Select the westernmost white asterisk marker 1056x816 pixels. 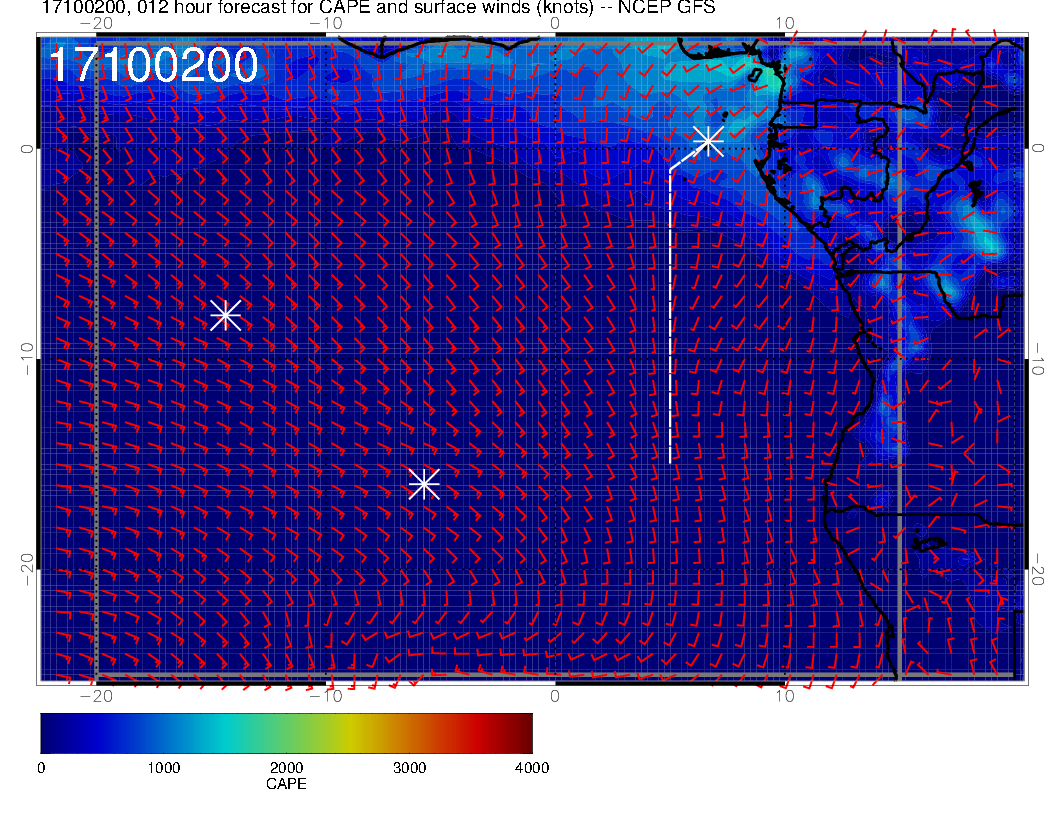click(x=226, y=314)
